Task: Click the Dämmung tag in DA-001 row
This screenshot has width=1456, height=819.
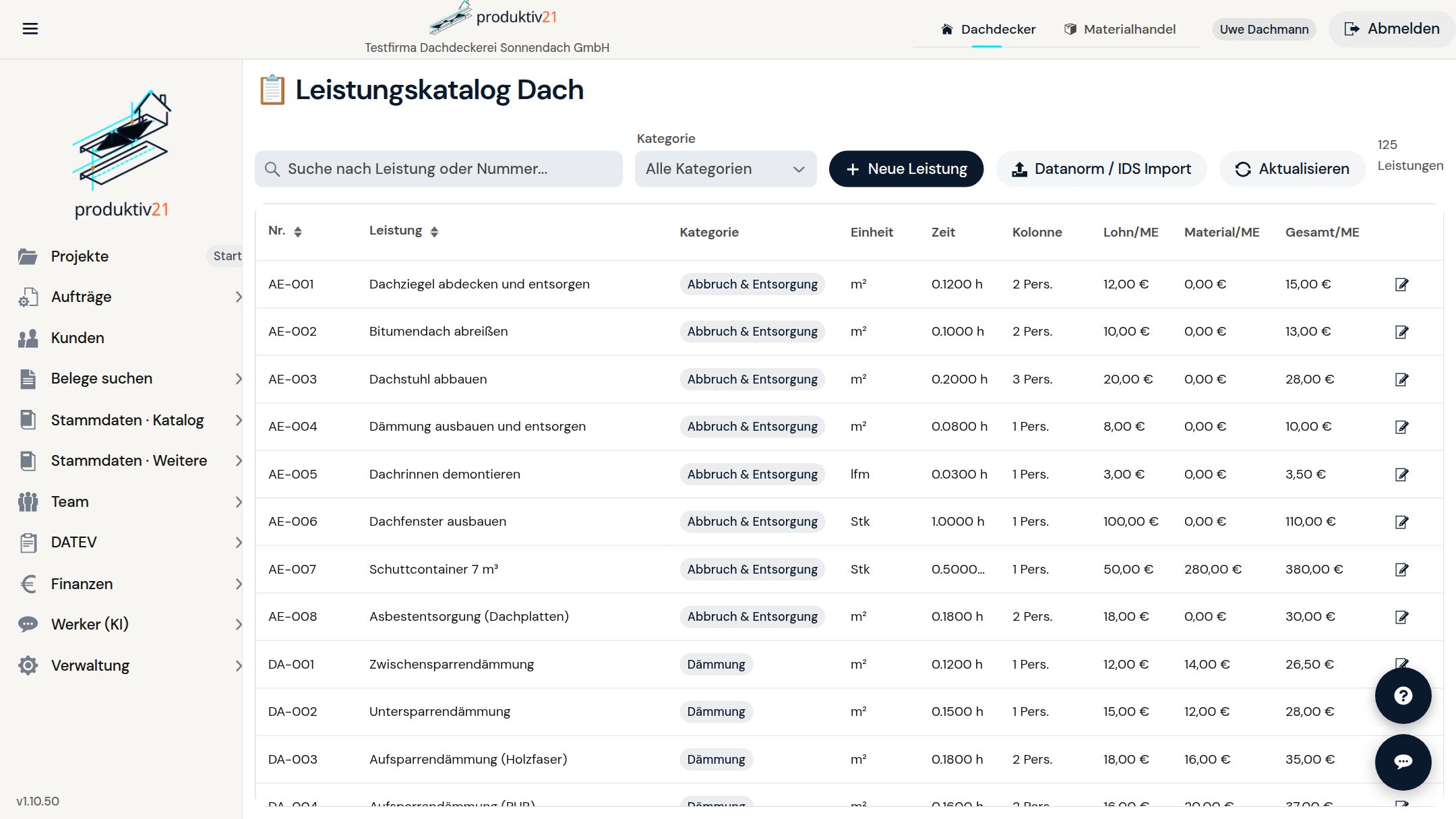Action: click(x=716, y=665)
